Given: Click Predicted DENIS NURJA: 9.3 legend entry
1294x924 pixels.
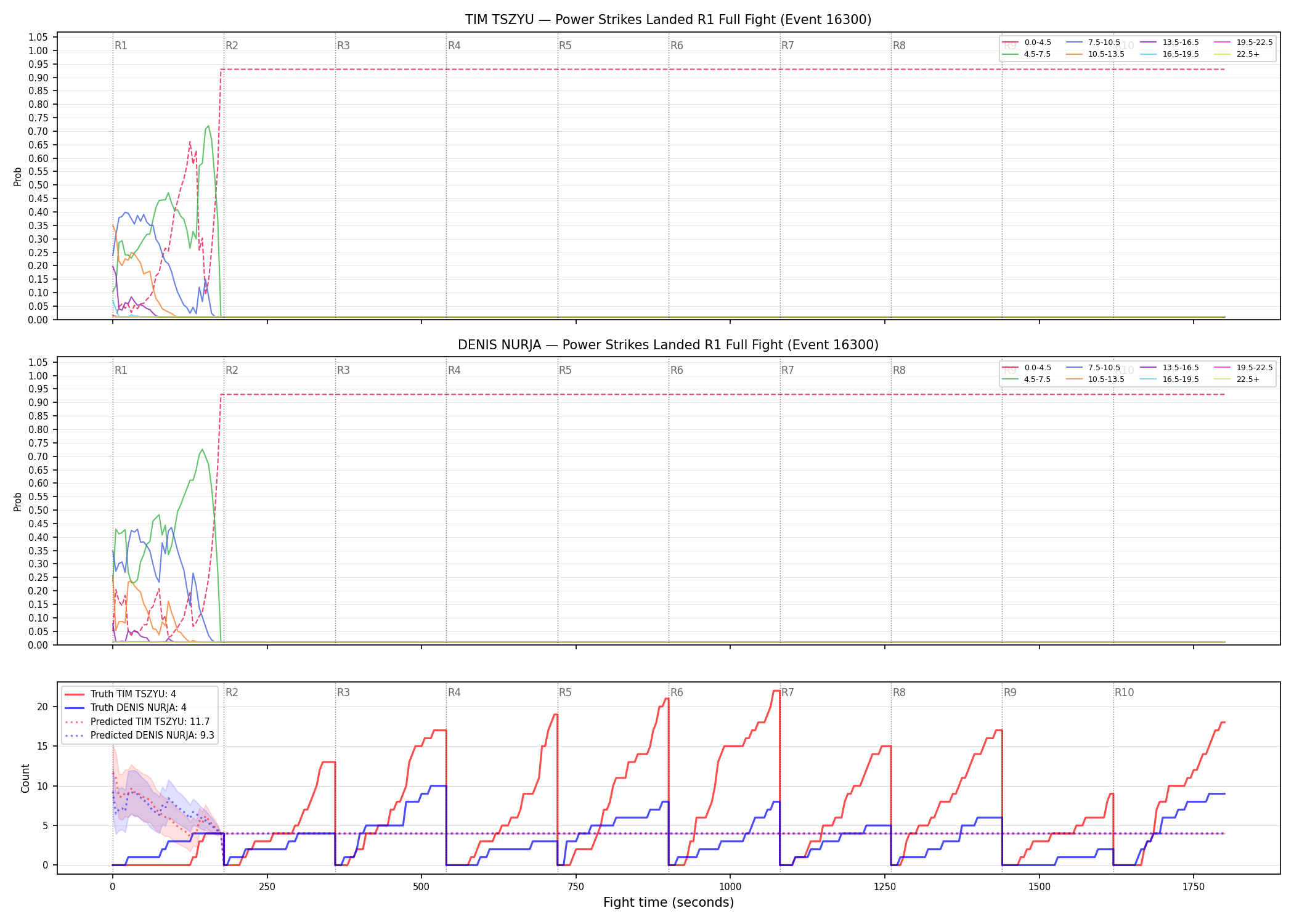Looking at the screenshot, I should (140, 735).
